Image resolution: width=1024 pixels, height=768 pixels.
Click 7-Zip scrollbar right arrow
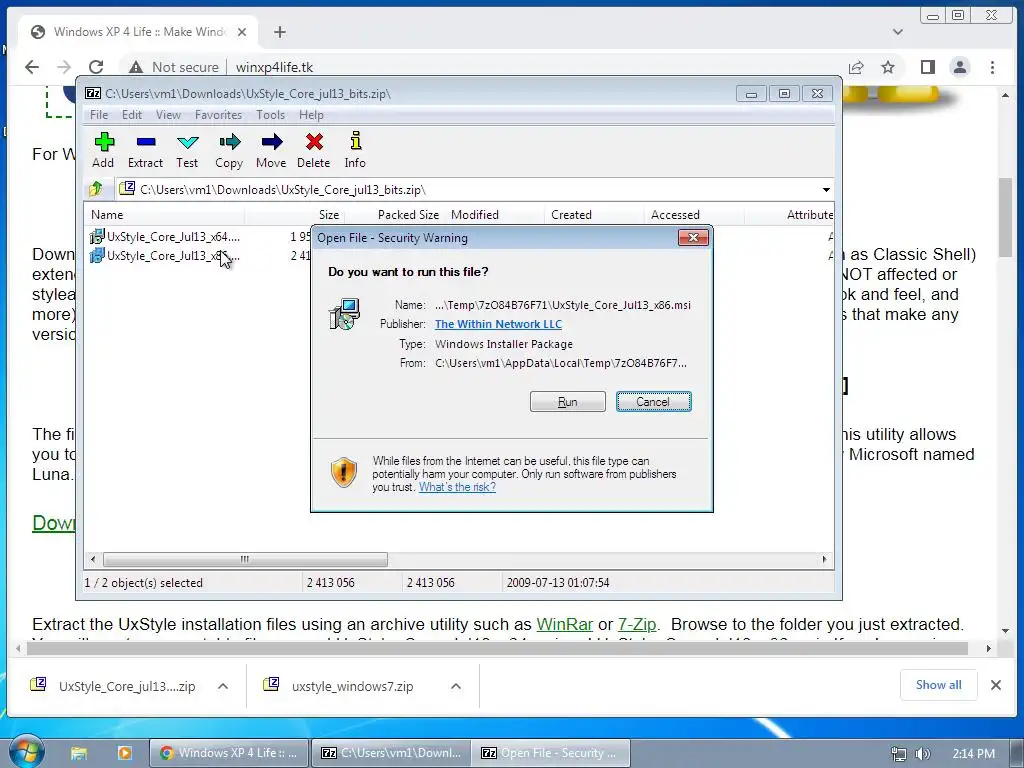point(824,560)
